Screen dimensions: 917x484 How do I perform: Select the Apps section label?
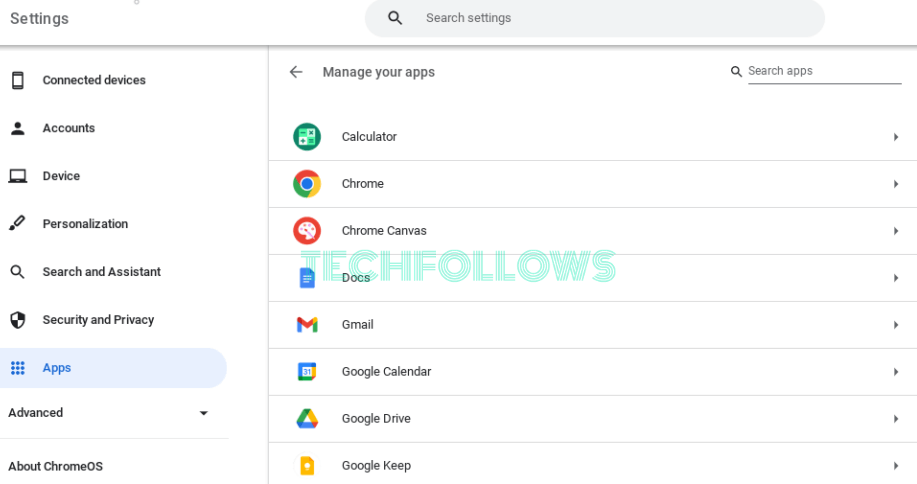click(57, 368)
